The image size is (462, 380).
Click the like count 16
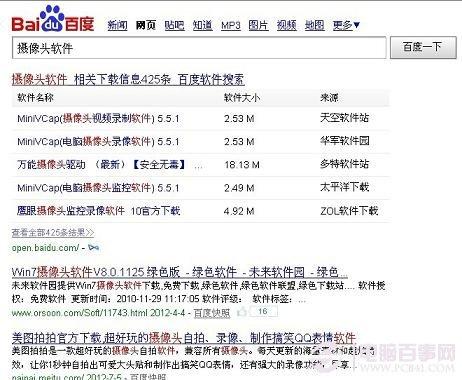coord(263,312)
